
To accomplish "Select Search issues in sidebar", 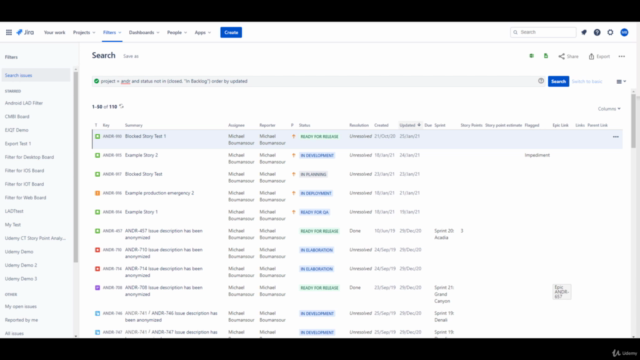I will [x=36, y=75].
